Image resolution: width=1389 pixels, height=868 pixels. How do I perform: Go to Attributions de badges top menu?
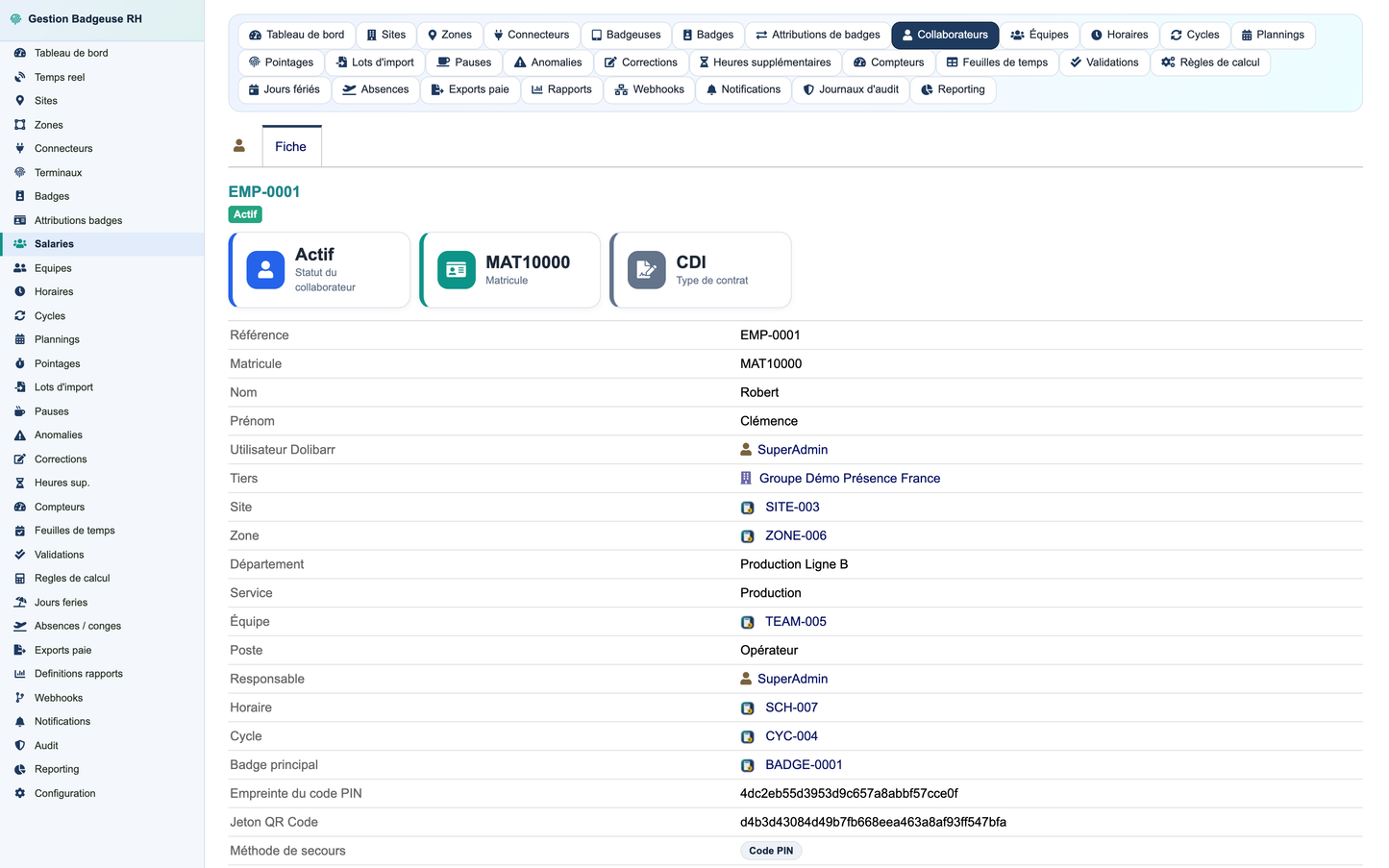pyautogui.click(x=818, y=35)
